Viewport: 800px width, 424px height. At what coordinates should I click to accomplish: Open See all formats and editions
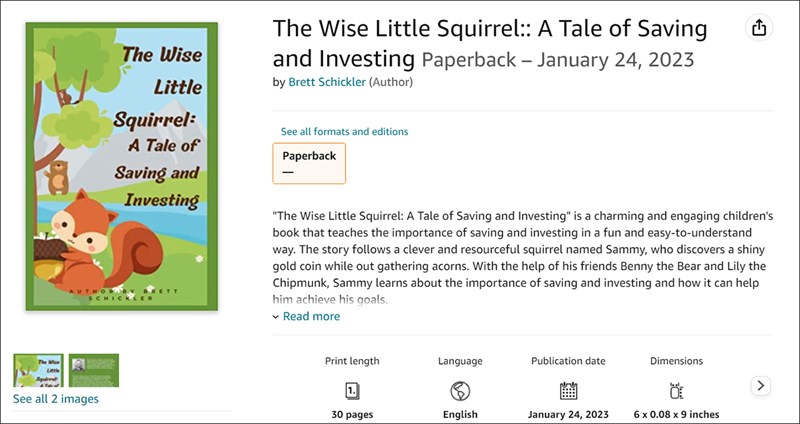tap(344, 131)
